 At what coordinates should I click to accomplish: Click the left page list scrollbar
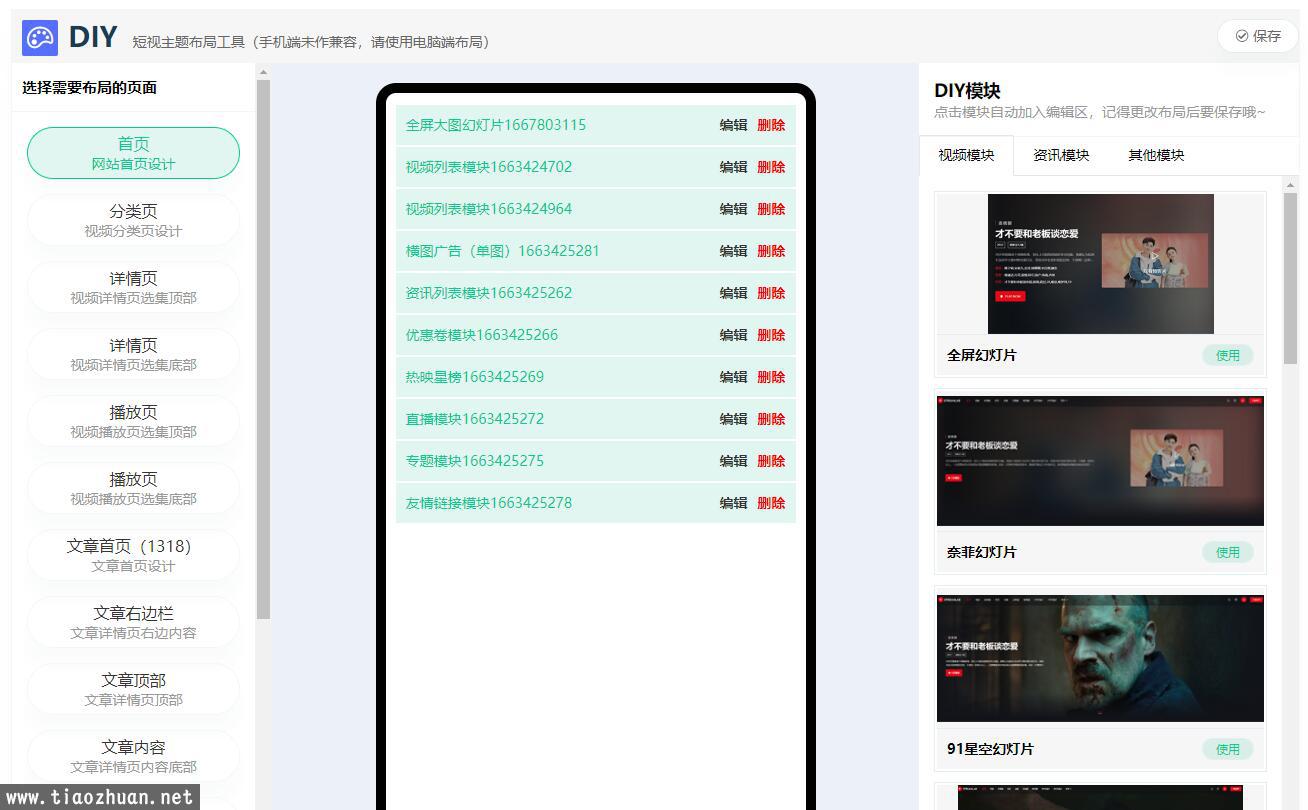pos(263,349)
